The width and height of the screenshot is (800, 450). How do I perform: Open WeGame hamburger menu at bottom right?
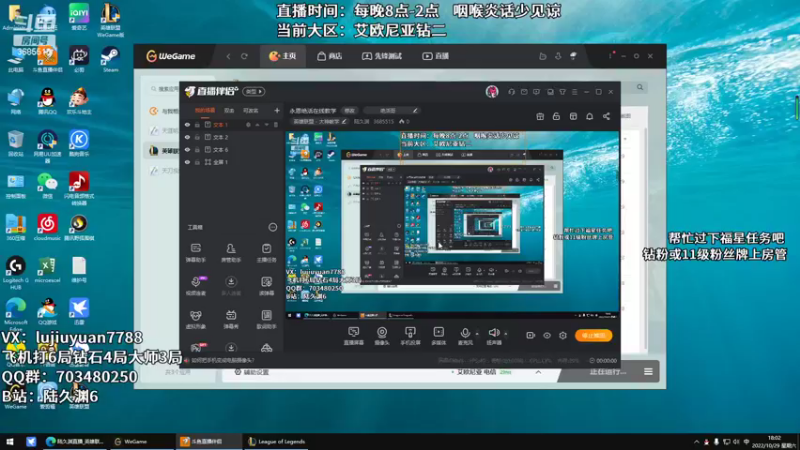coord(648,372)
